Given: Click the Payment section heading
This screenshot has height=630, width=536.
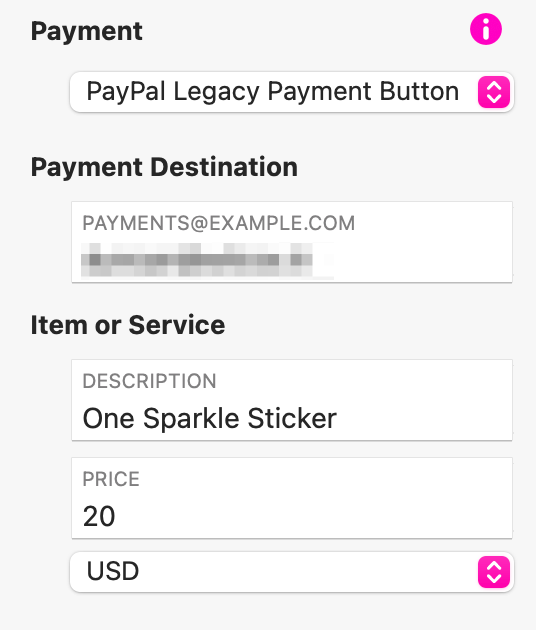Looking at the screenshot, I should [x=87, y=32].
